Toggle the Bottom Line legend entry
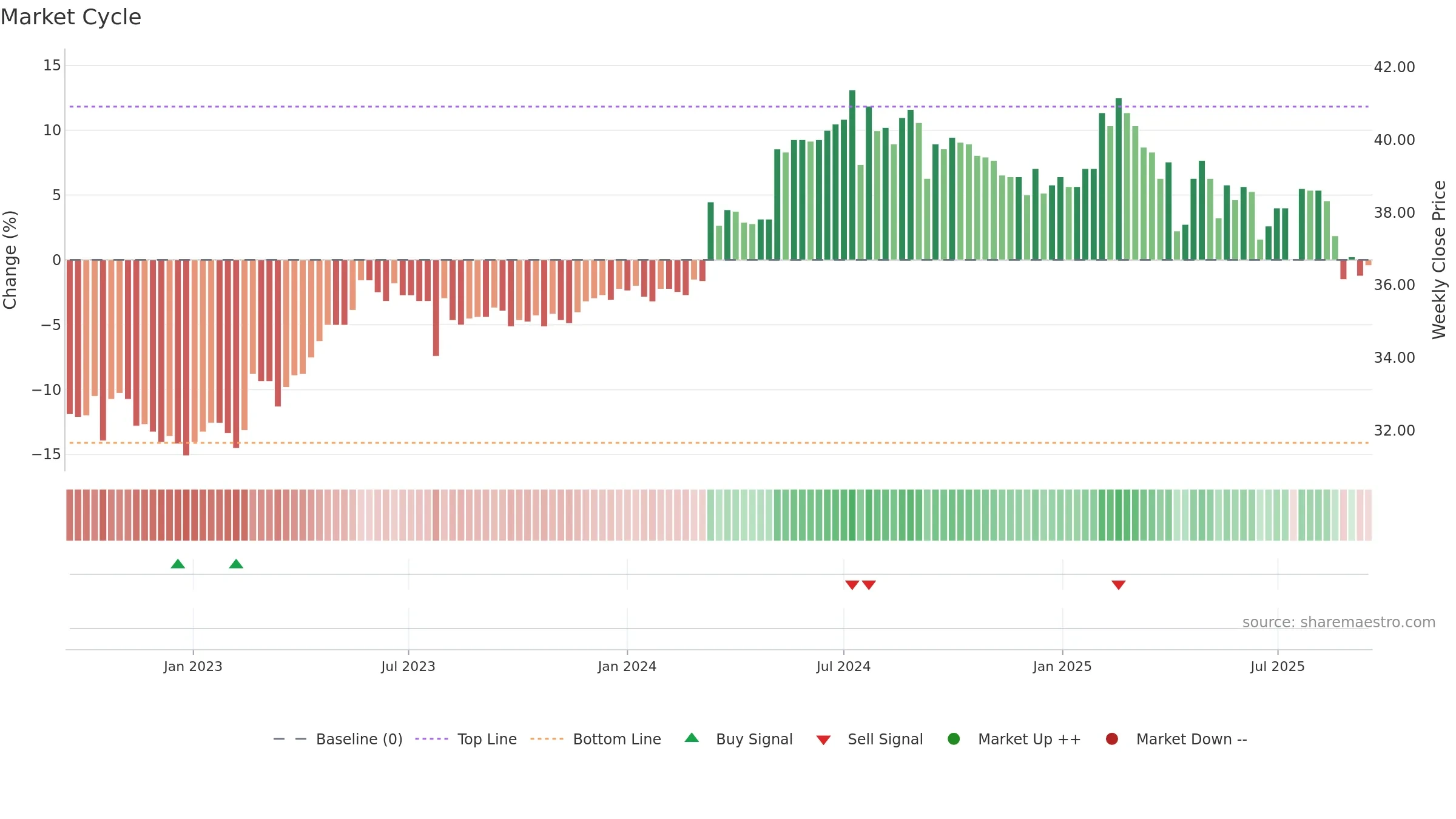Viewport: 1456px width, 819px height. (596, 739)
